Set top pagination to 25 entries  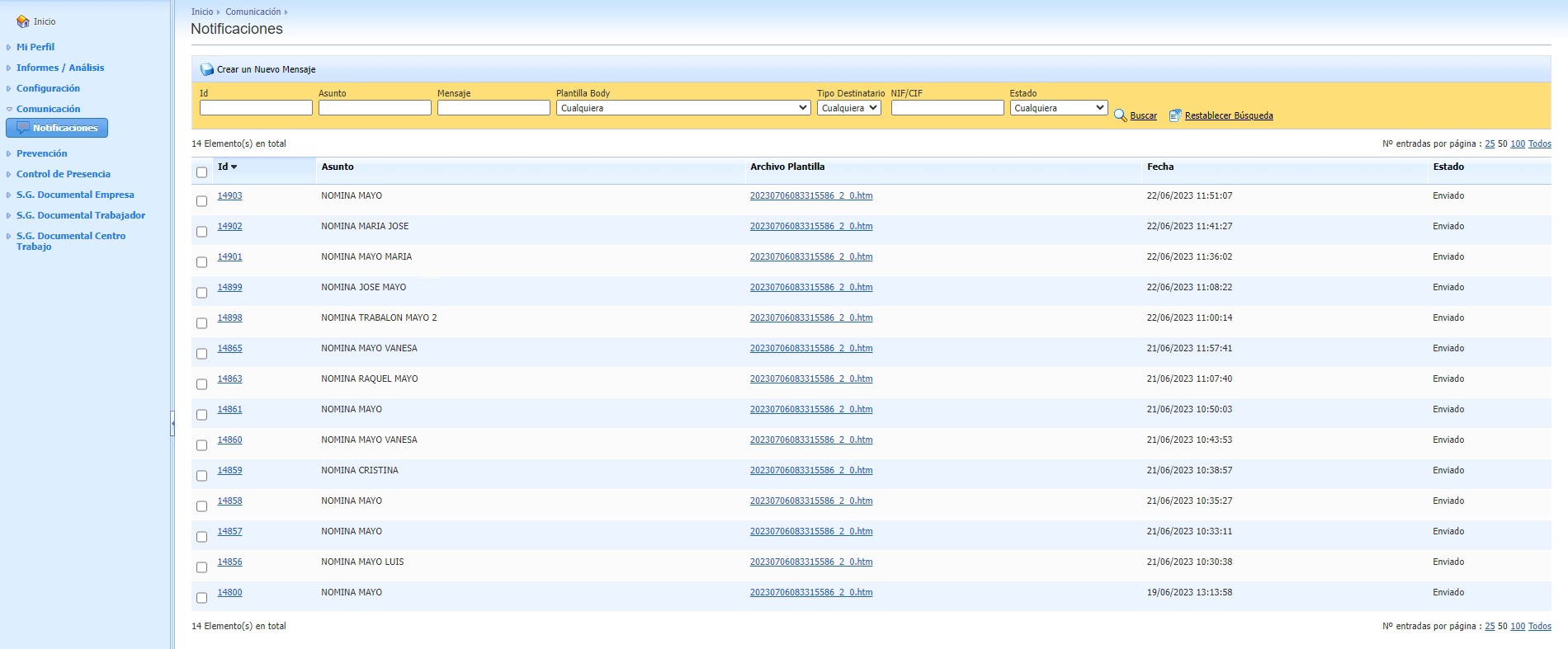pyautogui.click(x=1490, y=143)
